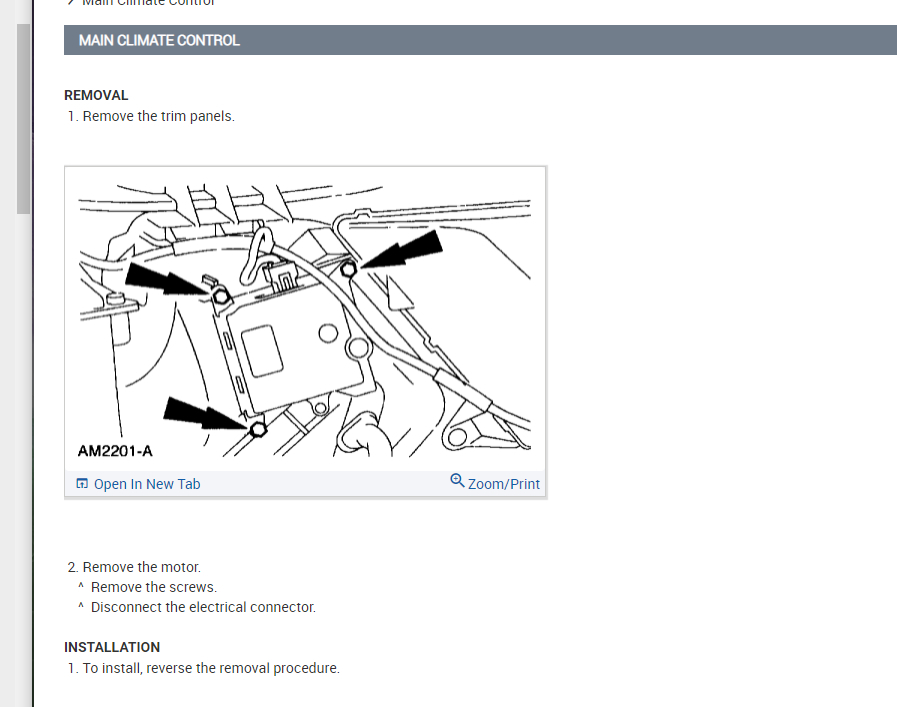Click 'Remove the trim panels.' step

click(158, 116)
